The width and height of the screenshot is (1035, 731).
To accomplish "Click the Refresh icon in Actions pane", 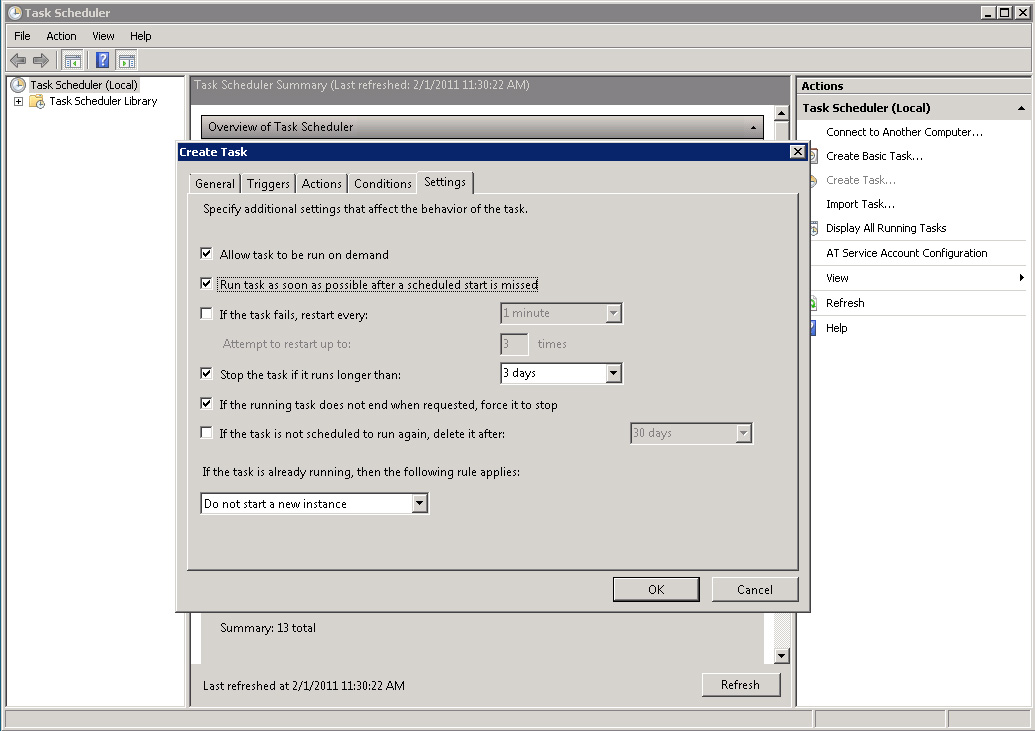I will [814, 303].
